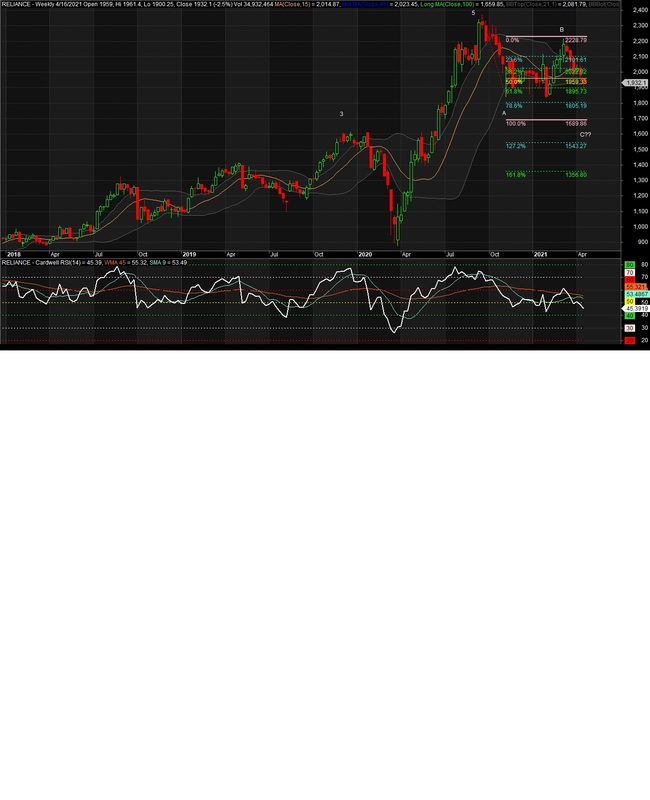Click the white 30 RSI level tag
Screen dimensions: 650x800
coord(630,328)
